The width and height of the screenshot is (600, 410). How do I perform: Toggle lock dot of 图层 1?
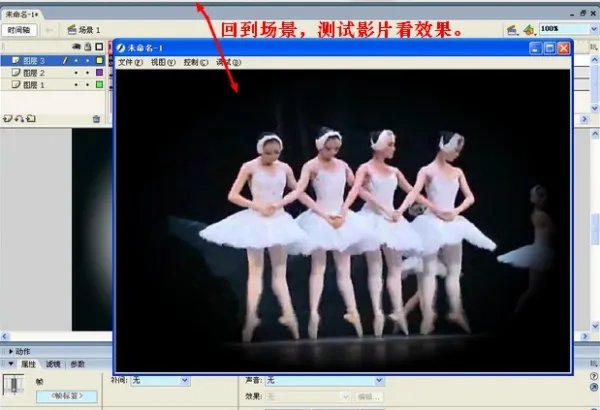[88, 85]
